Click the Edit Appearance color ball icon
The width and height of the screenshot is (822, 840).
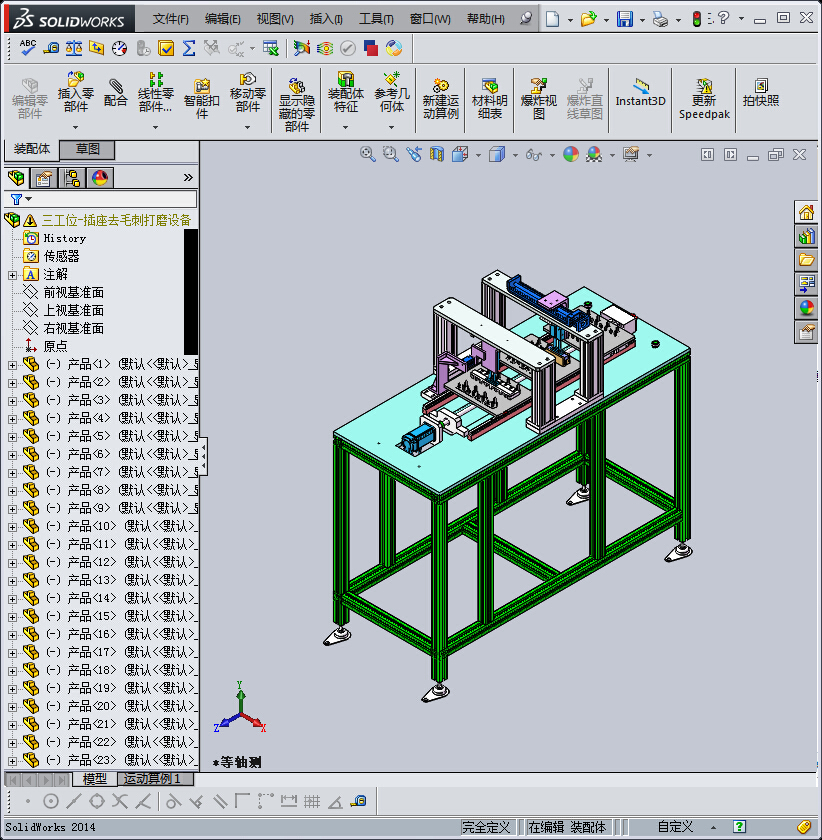coord(571,155)
